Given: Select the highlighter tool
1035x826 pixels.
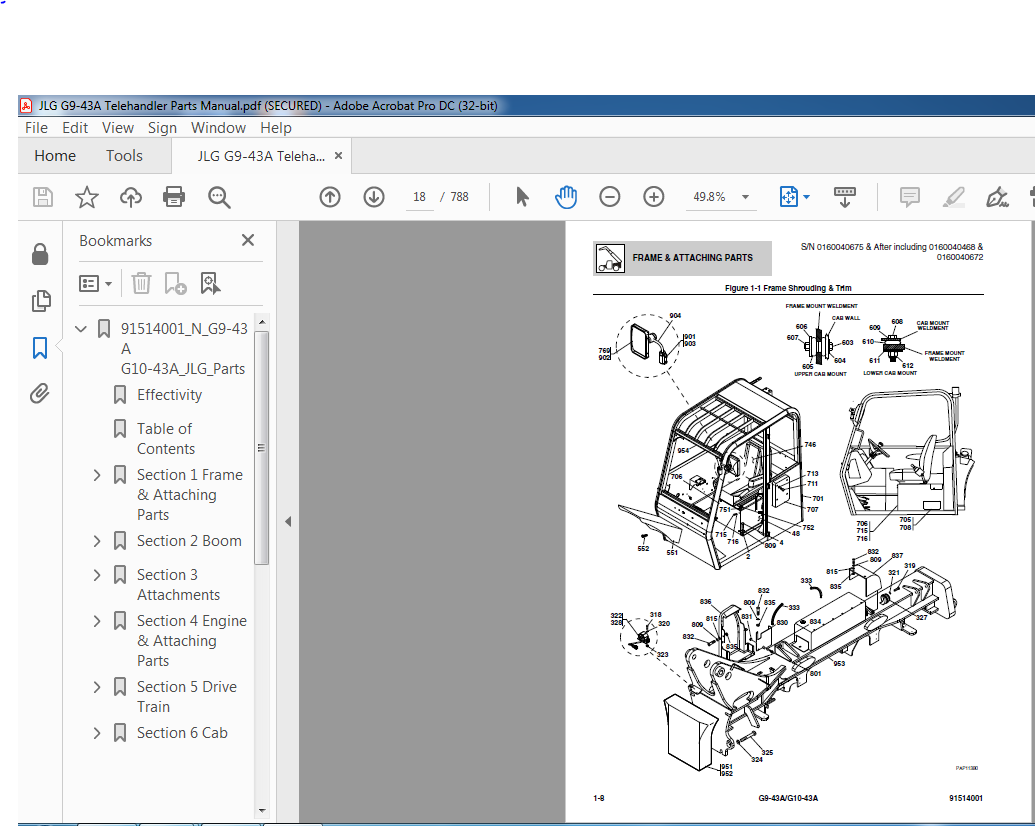Looking at the screenshot, I should coord(954,197).
